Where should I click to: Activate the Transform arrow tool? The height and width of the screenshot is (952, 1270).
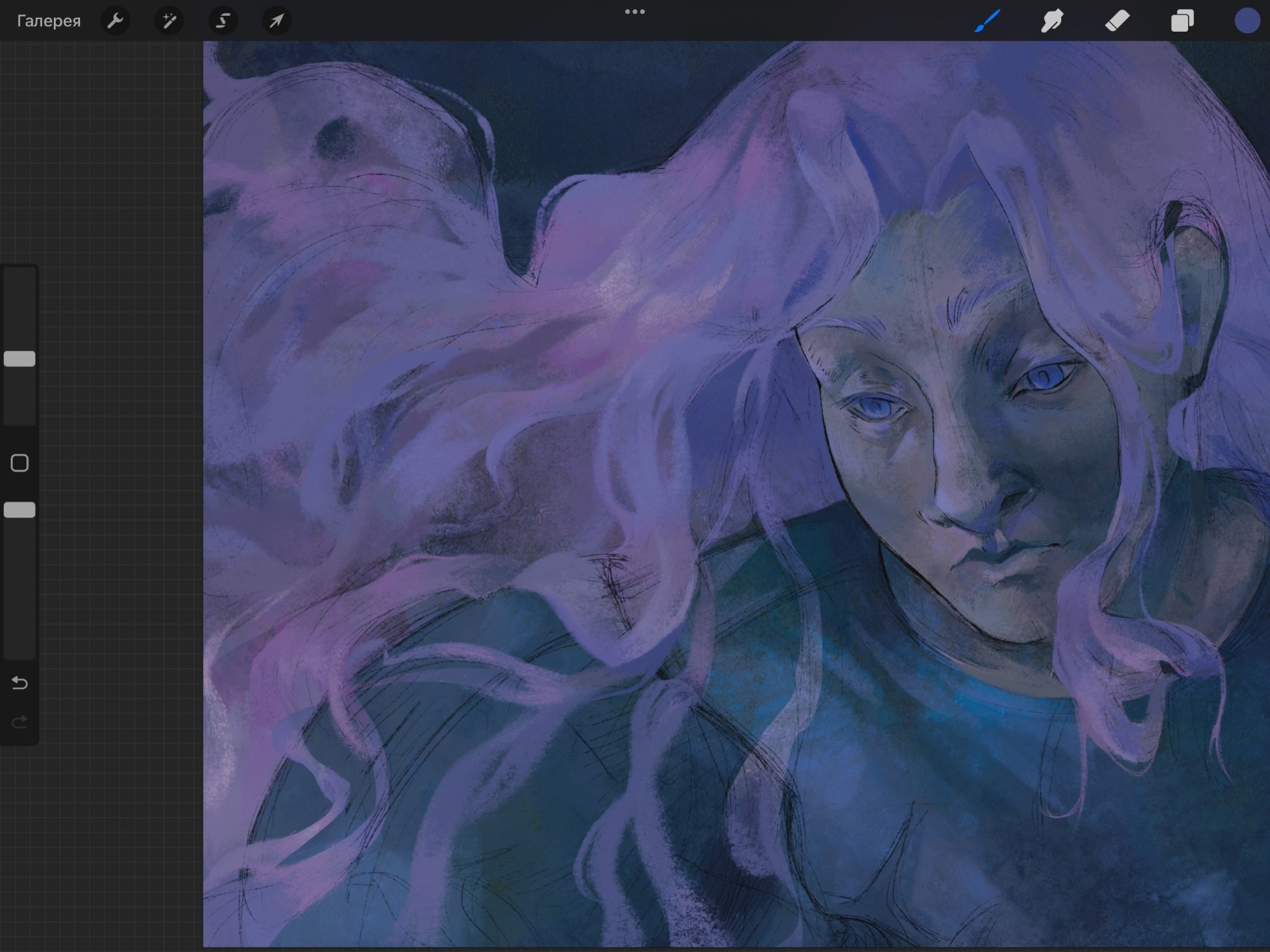277,21
